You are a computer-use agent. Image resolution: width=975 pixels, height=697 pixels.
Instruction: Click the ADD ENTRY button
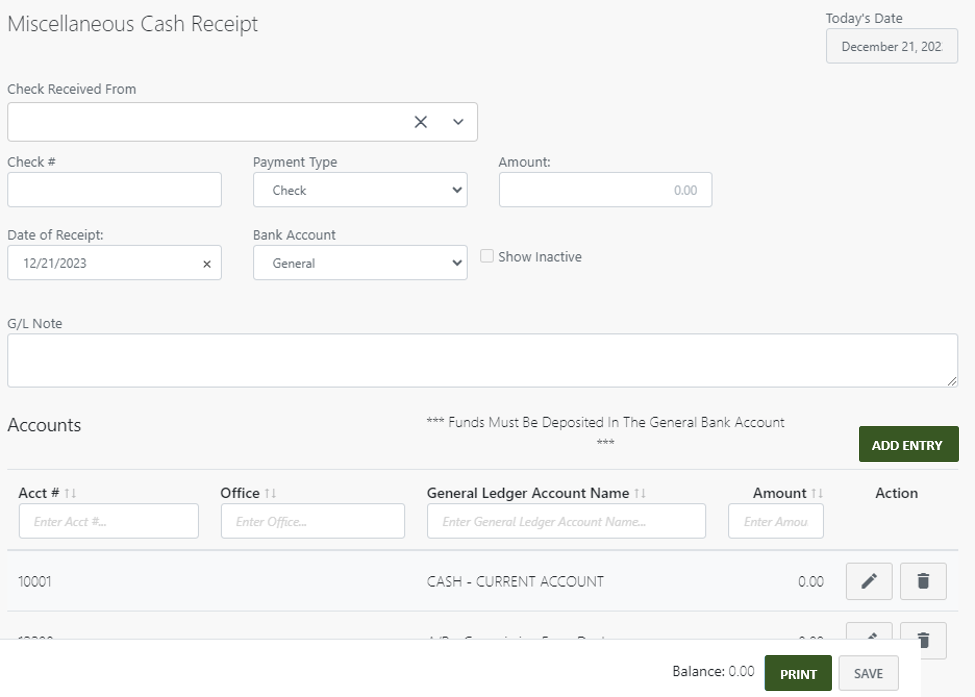coord(907,444)
